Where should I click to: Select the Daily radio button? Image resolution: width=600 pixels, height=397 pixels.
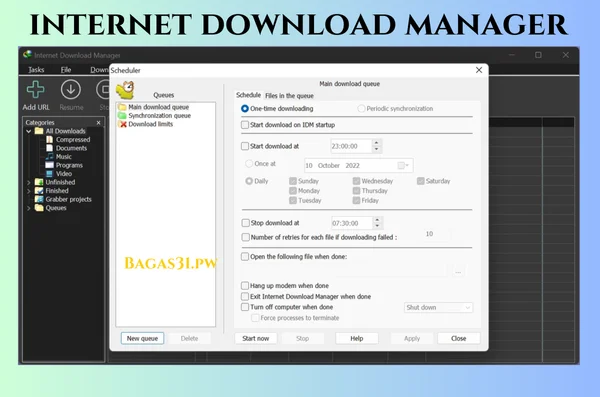[249, 181]
